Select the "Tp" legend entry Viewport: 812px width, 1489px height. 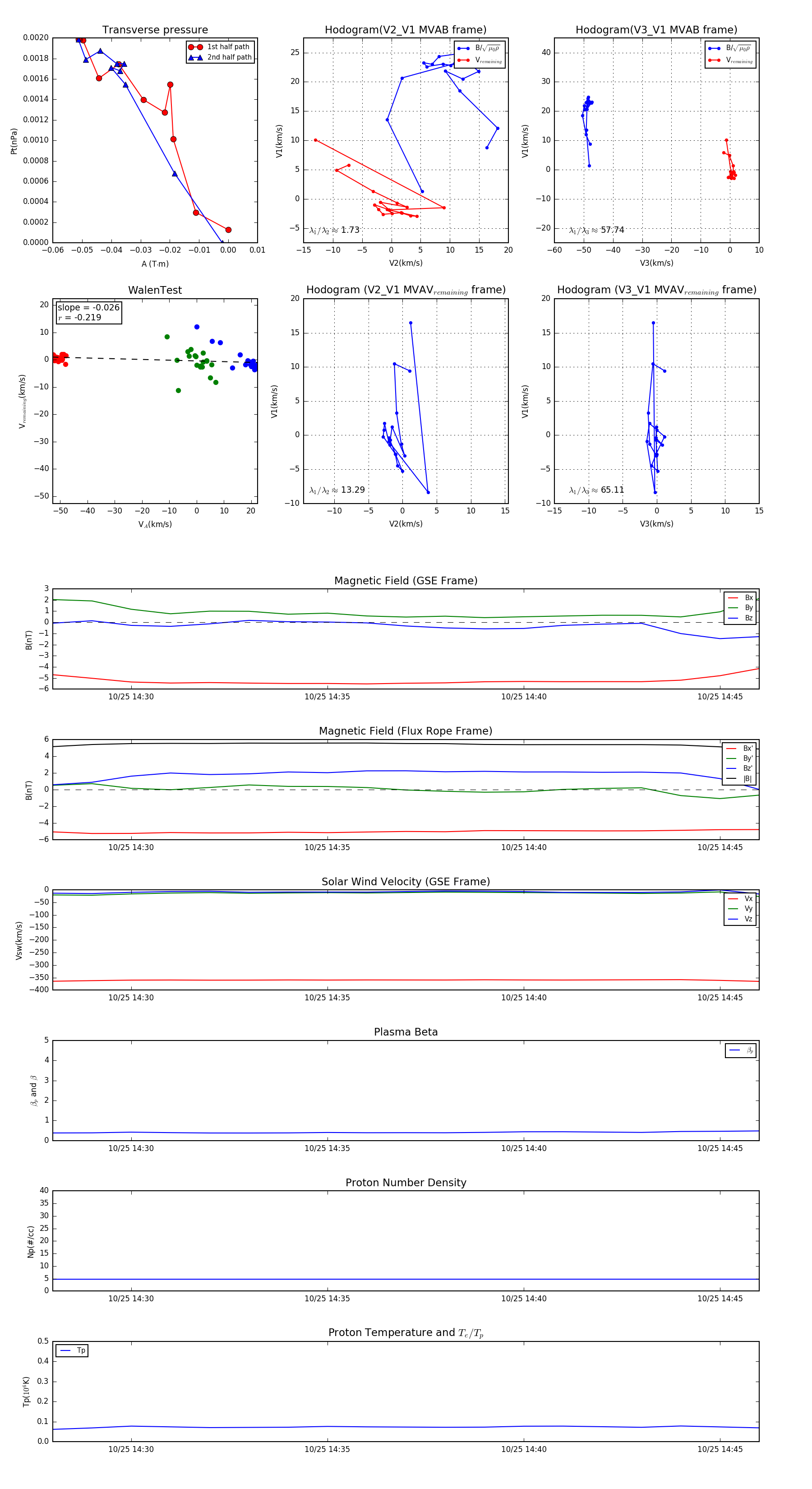[x=73, y=1350]
